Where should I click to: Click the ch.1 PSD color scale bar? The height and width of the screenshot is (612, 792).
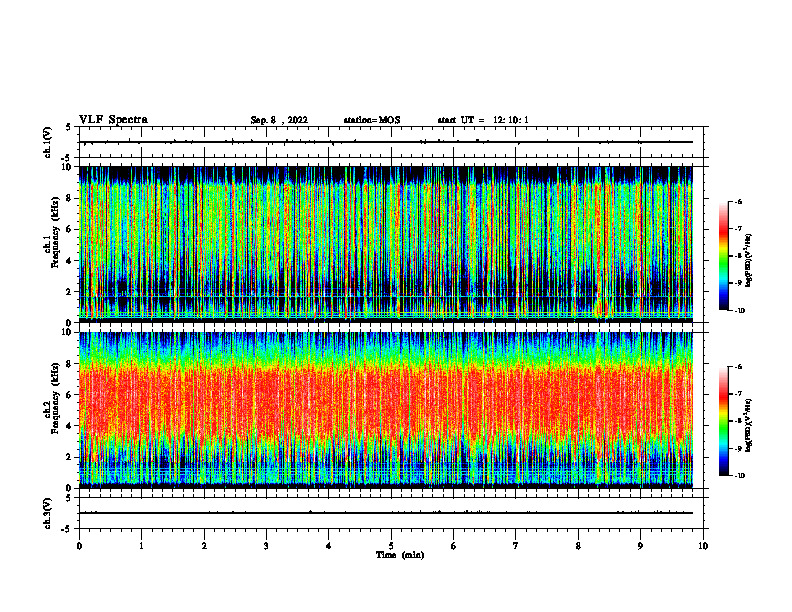click(x=723, y=256)
